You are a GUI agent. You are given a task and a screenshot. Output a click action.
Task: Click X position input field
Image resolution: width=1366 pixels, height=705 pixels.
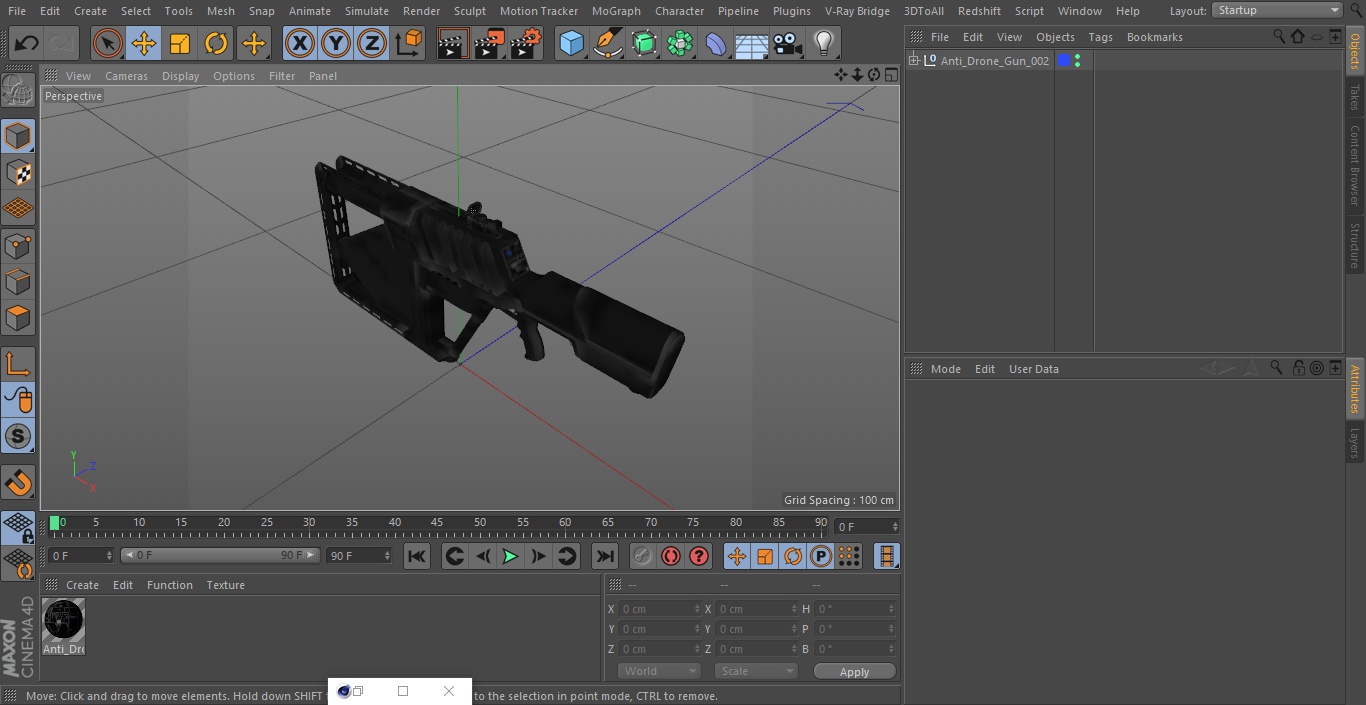(659, 609)
